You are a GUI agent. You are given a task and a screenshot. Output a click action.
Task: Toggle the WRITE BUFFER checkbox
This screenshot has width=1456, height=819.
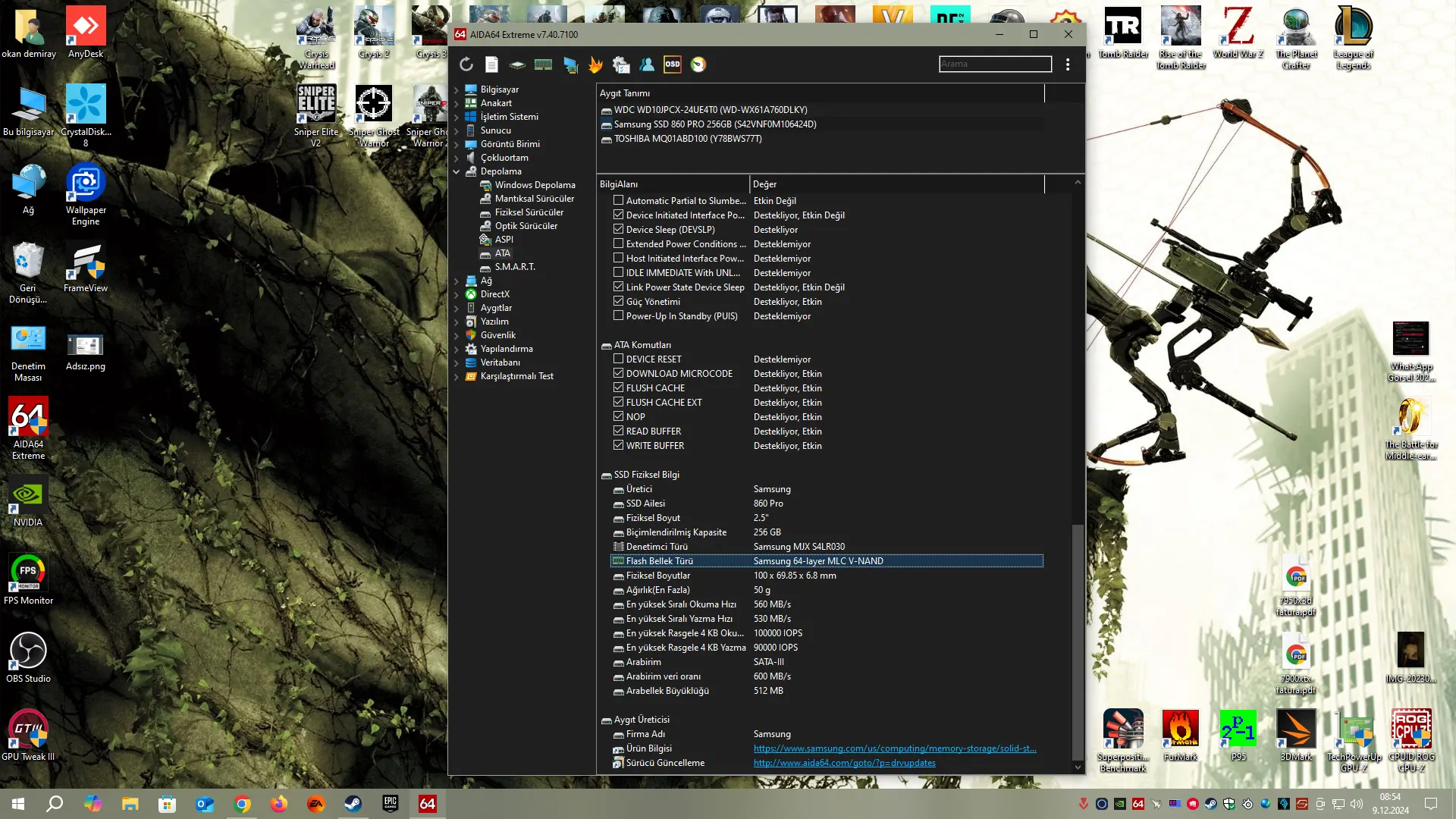tap(618, 446)
